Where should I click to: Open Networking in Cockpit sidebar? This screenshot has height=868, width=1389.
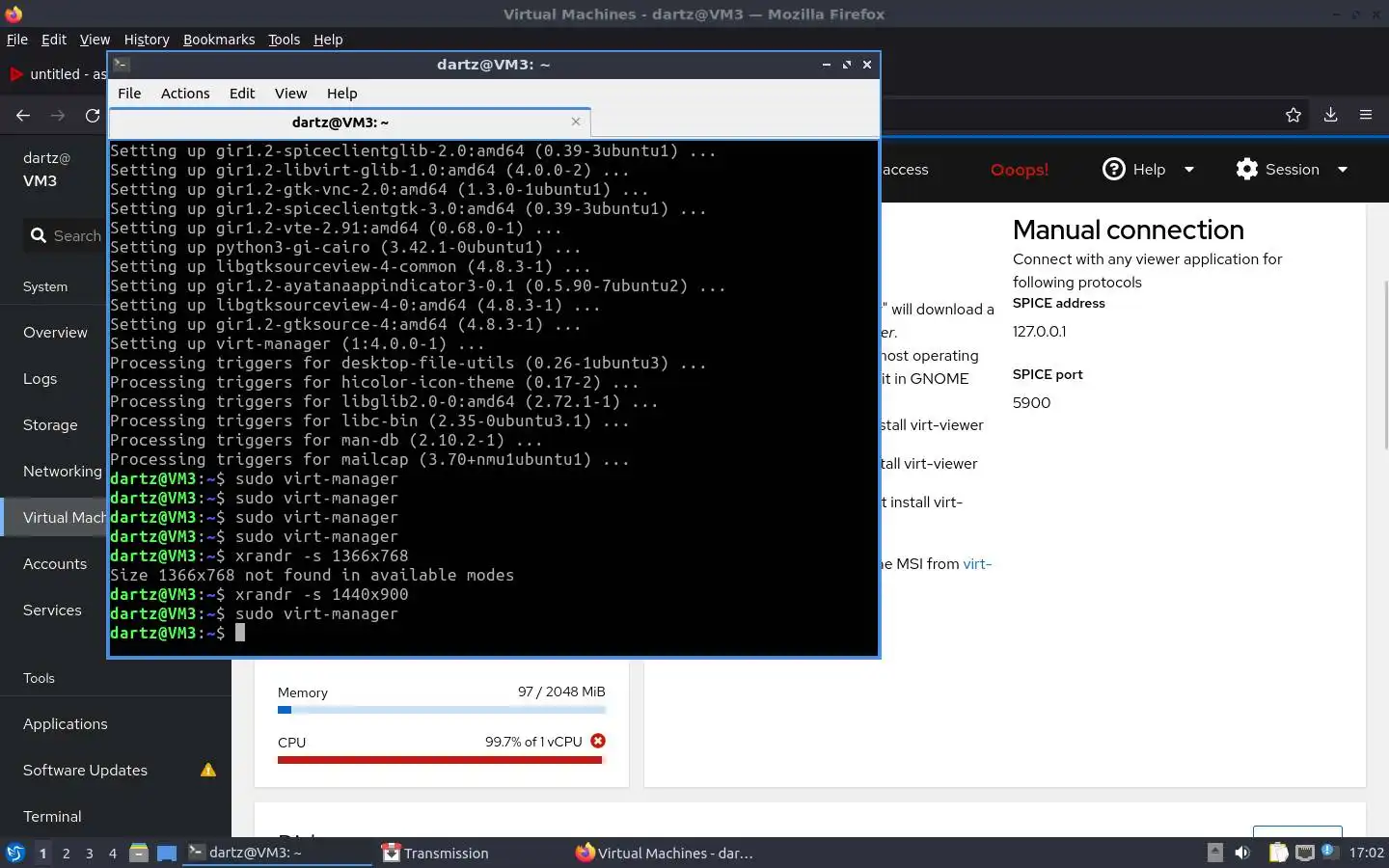tap(62, 471)
